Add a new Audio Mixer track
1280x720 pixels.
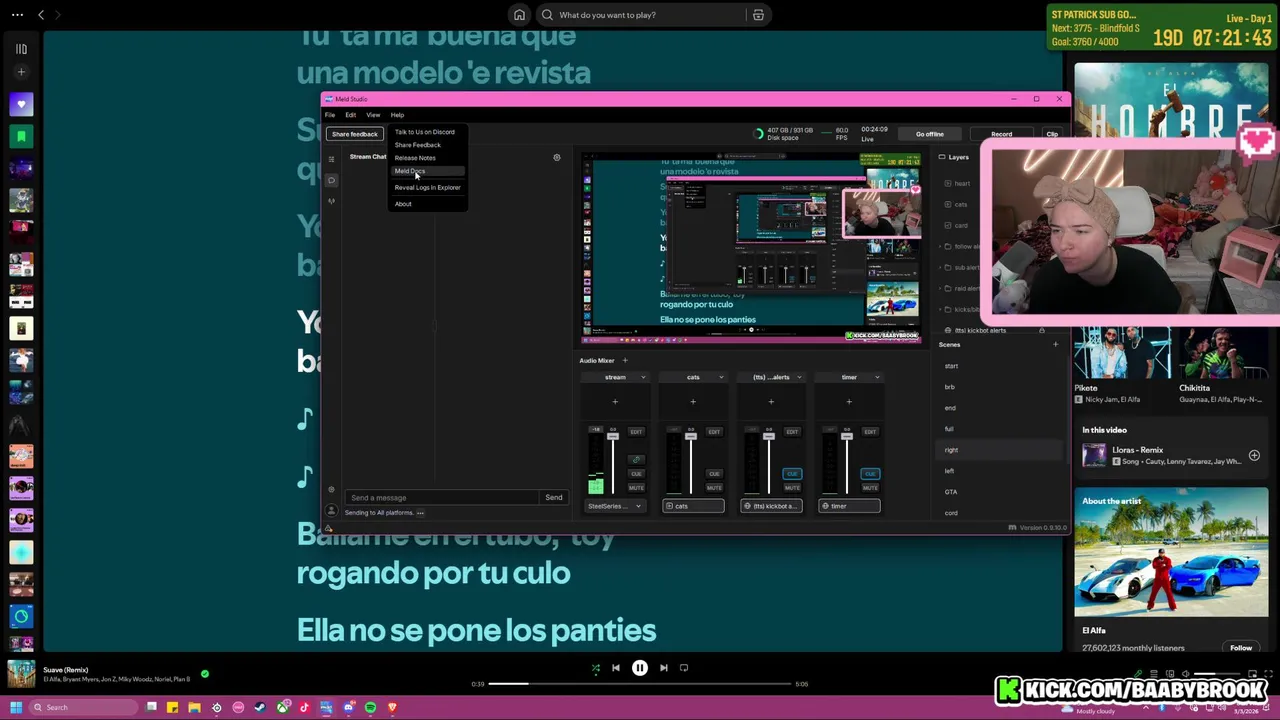625,360
